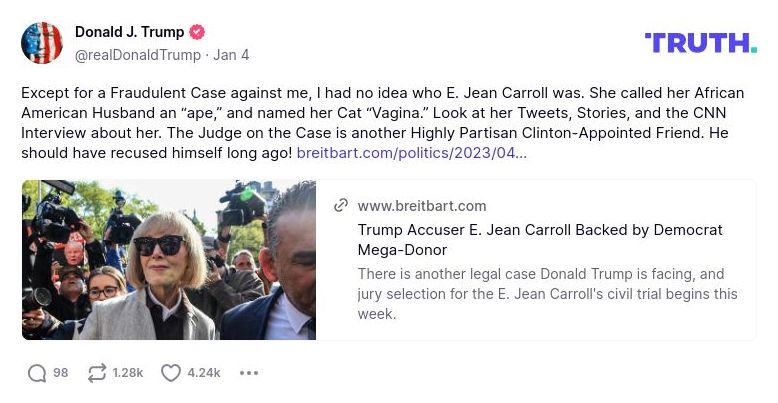778x403 pixels.
Task: Like the post with the heart icon
Action: click(x=171, y=373)
